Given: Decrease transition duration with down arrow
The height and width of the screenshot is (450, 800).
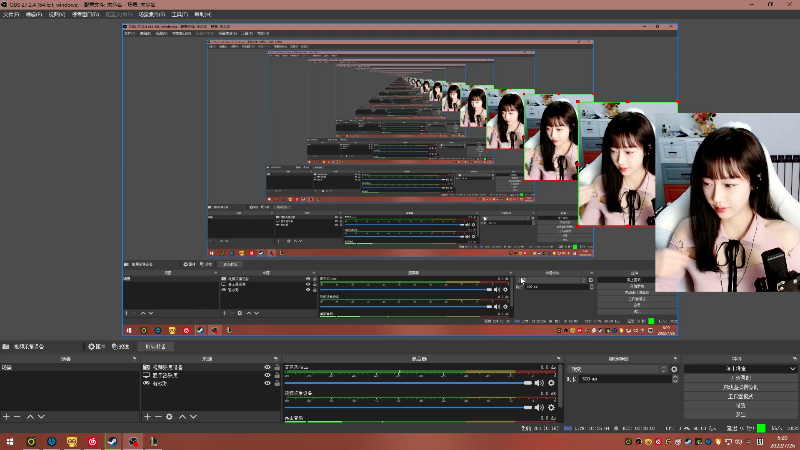Looking at the screenshot, I should (676, 381).
